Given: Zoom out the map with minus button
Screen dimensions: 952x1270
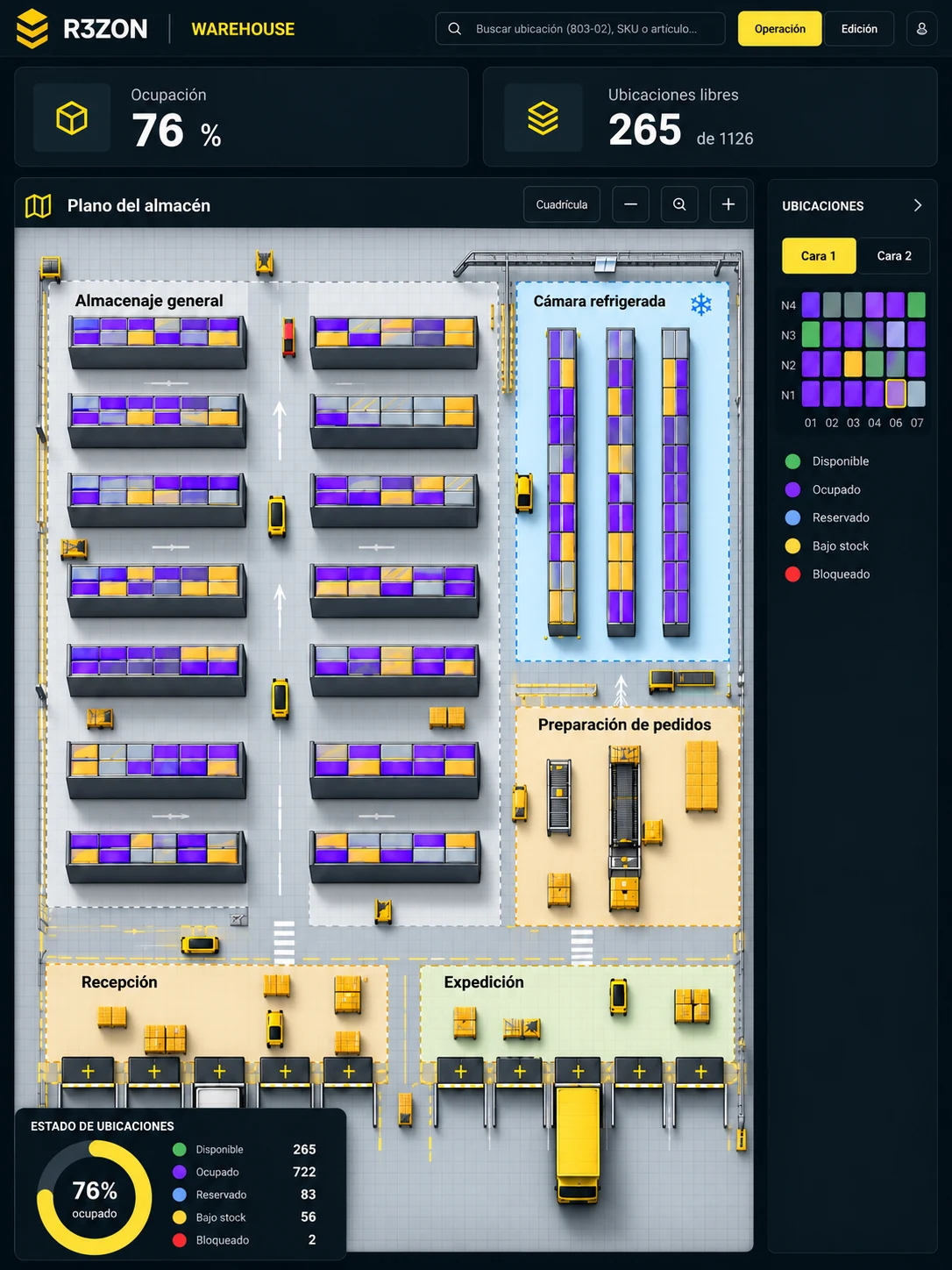Looking at the screenshot, I should point(630,204).
